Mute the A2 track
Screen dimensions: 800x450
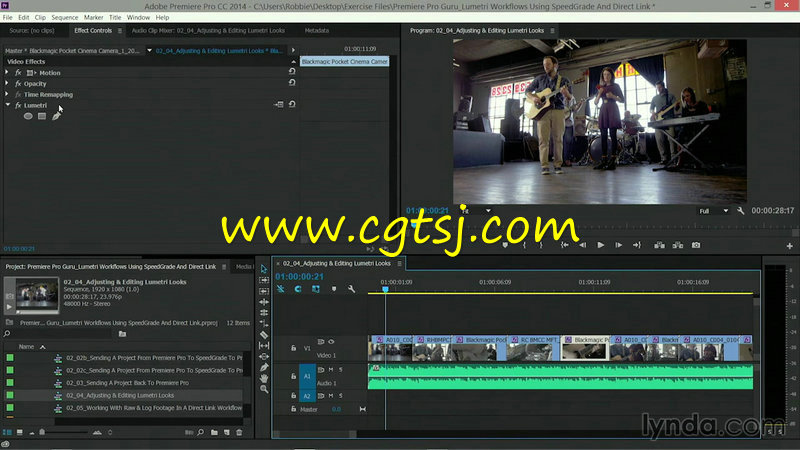[331, 396]
